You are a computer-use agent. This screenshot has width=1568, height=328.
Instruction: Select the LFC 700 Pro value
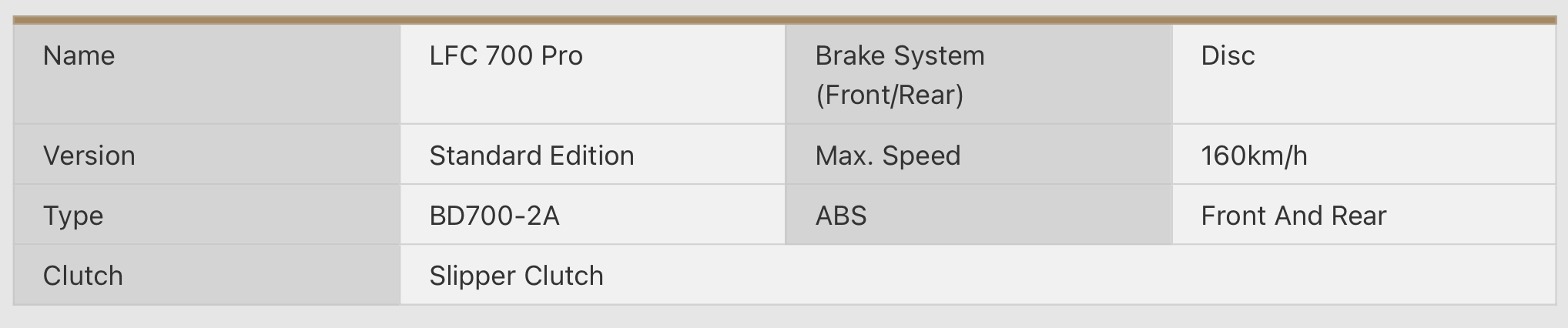(506, 55)
